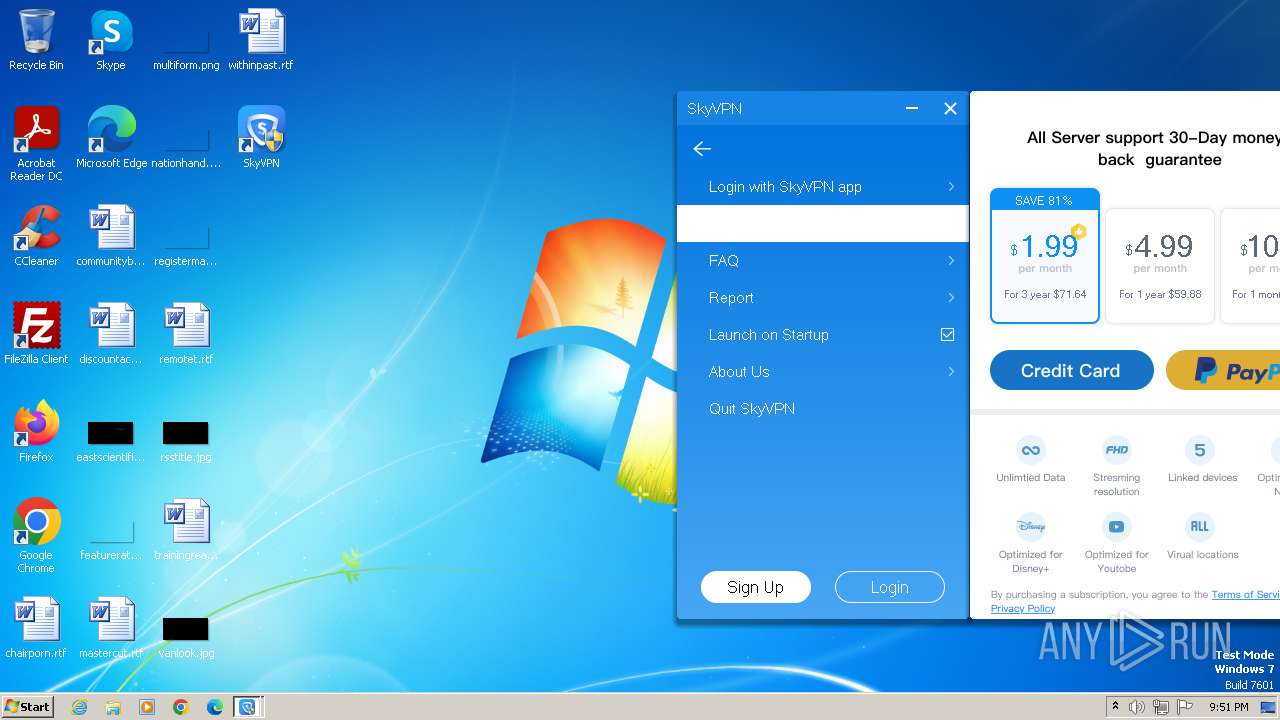Click the highlighted blank menu row
1280x720 pixels.
[x=822, y=224]
